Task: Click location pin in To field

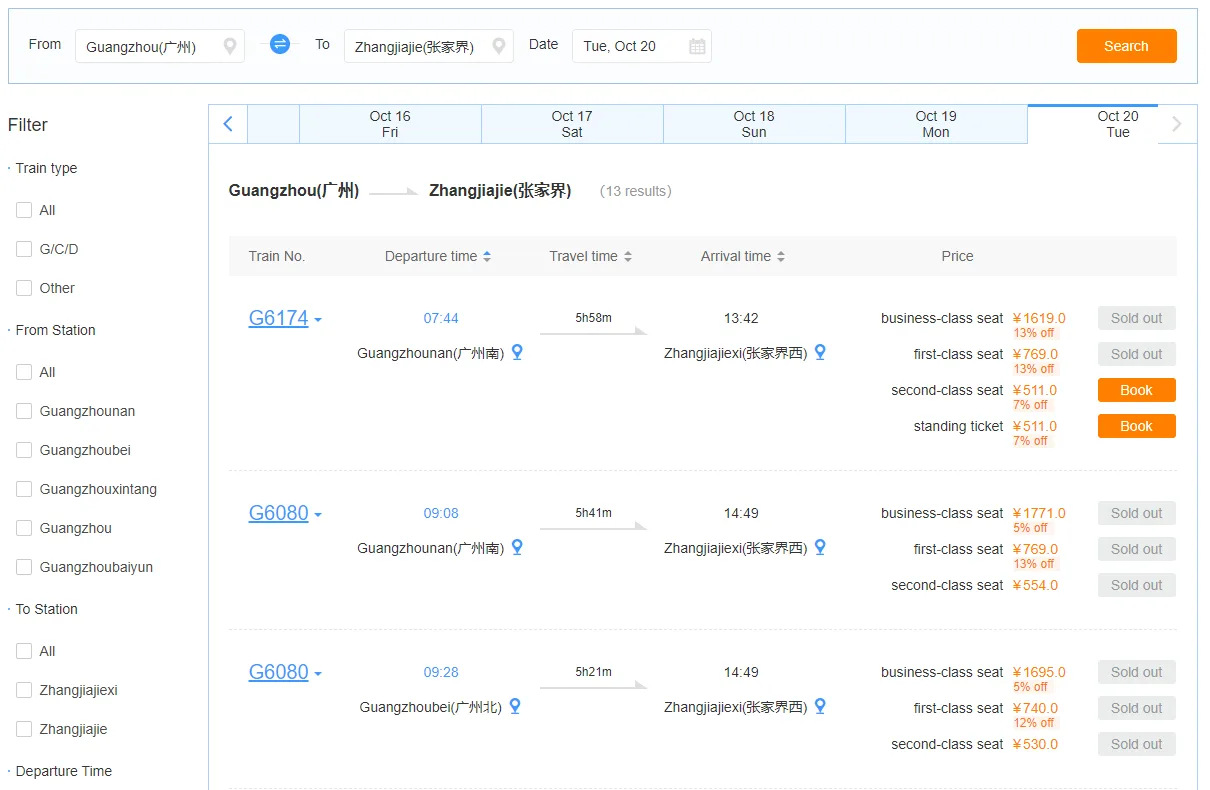Action: [499, 46]
